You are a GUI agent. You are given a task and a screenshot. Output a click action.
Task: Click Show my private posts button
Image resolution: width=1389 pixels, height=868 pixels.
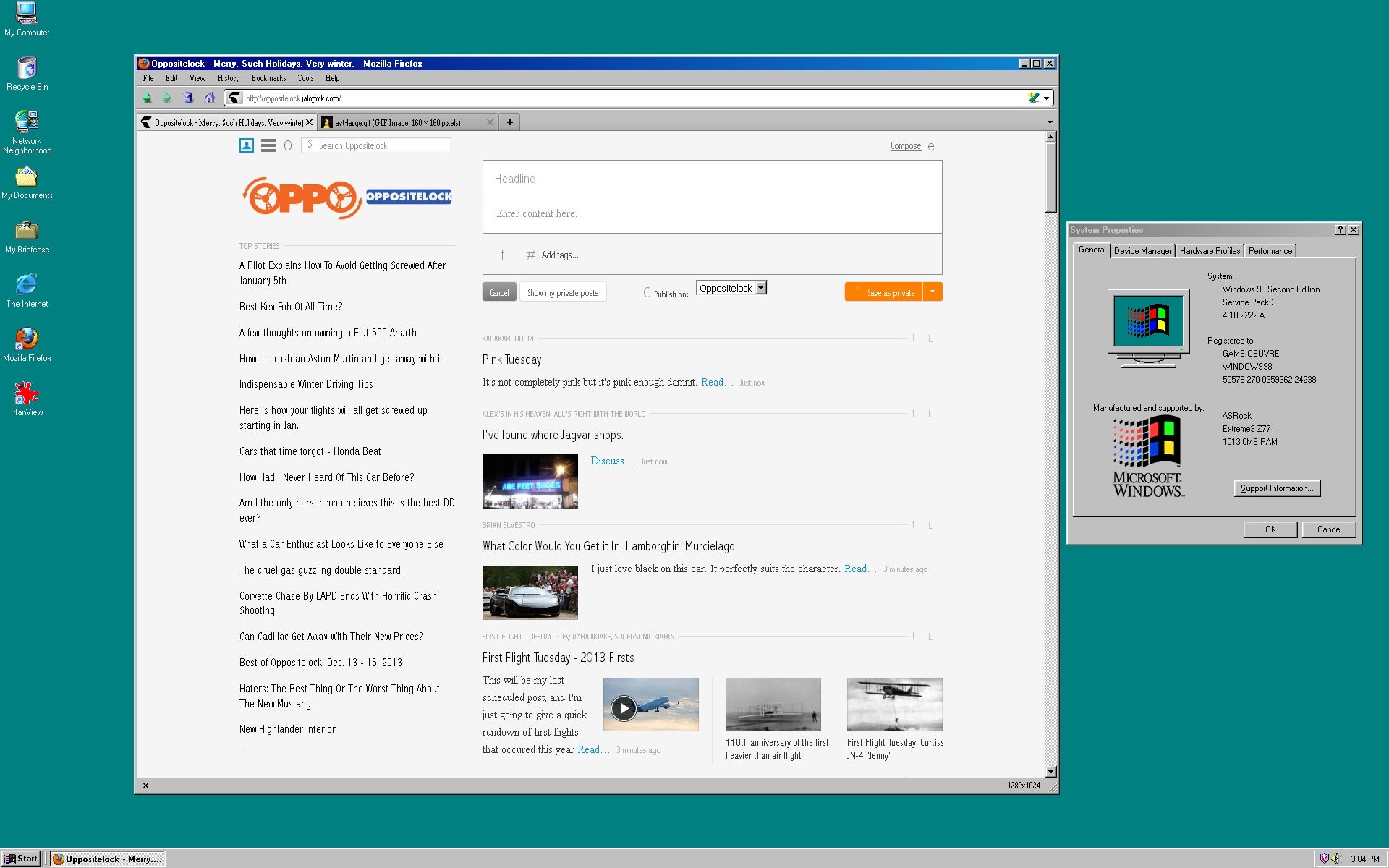click(563, 292)
